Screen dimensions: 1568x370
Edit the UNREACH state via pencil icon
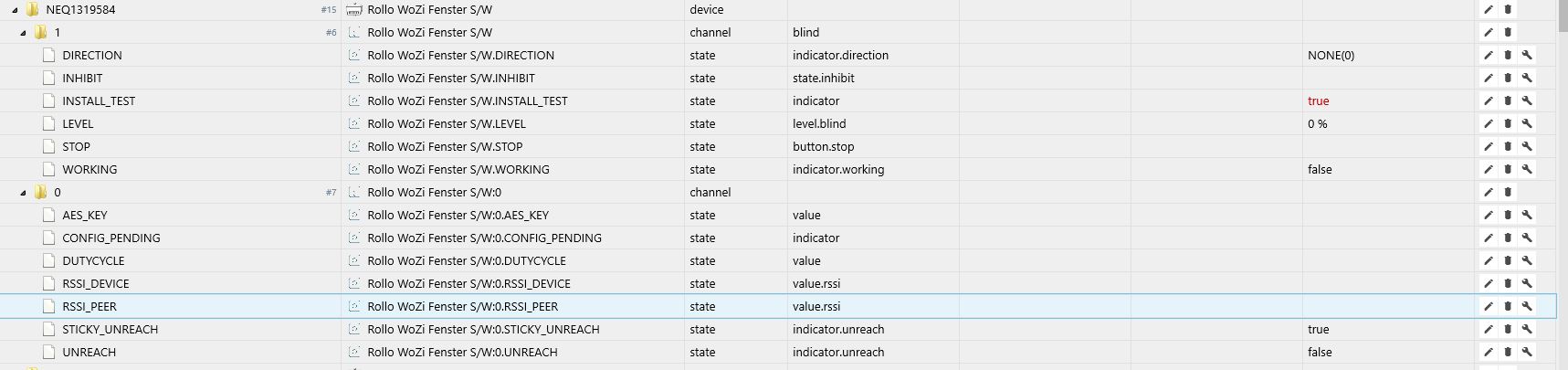pos(1488,352)
